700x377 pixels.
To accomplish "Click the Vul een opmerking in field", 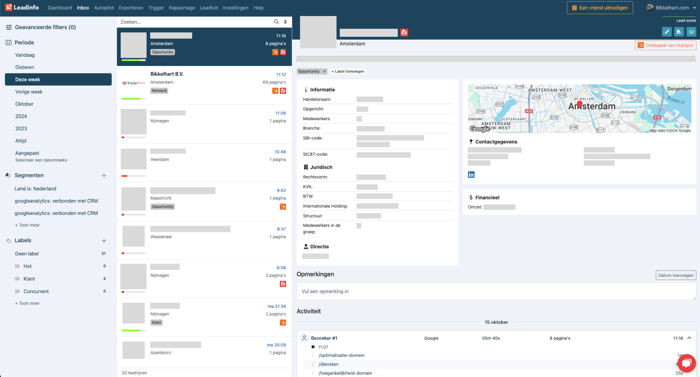I will click(x=496, y=291).
